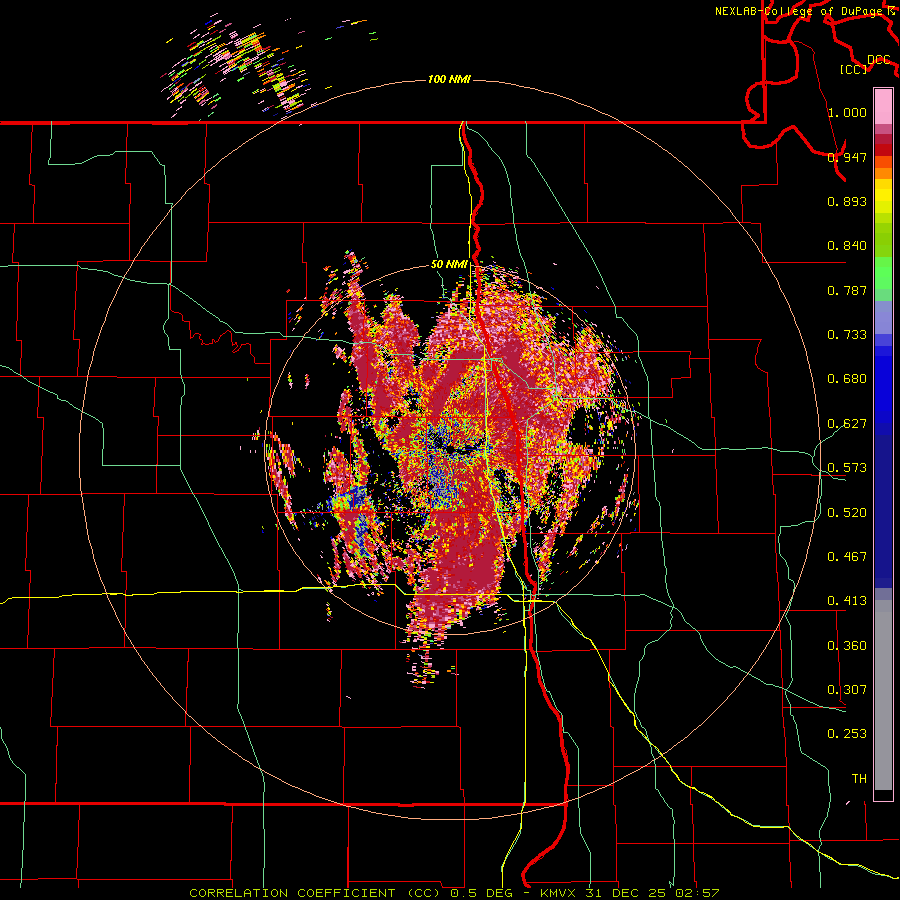Click the 0.253 color scale value

[x=847, y=734]
